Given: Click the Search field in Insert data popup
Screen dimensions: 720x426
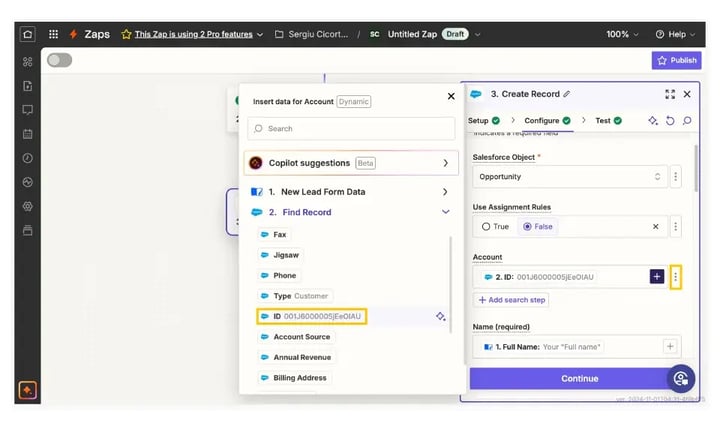Looking at the screenshot, I should pyautogui.click(x=351, y=129).
